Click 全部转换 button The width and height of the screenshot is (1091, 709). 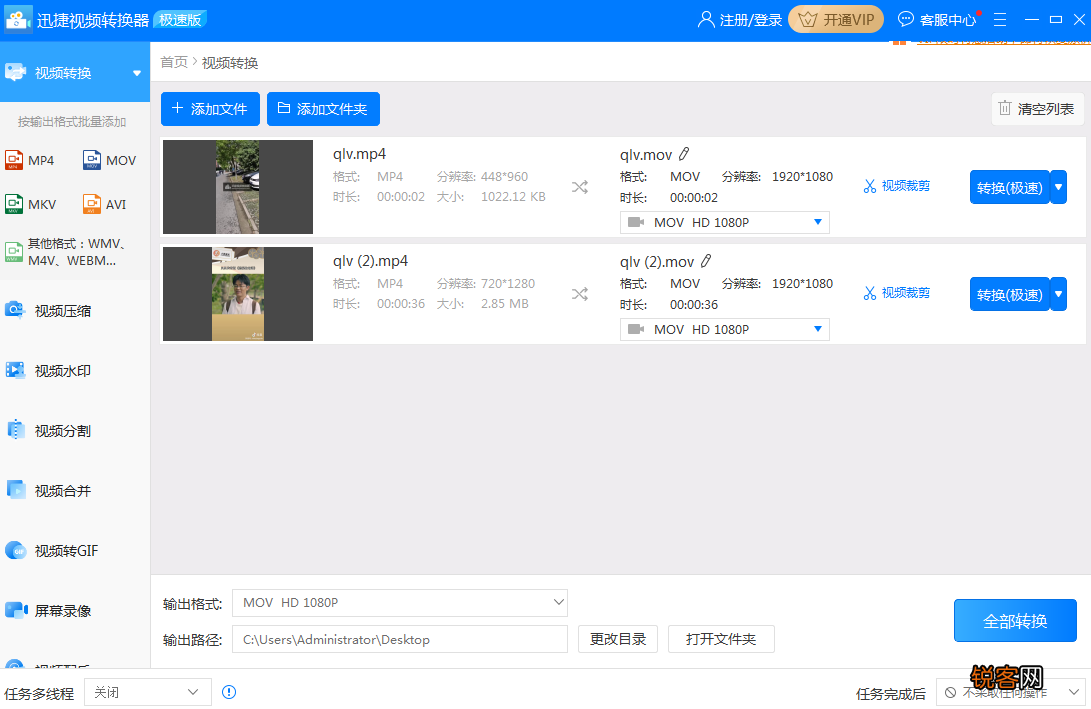[1015, 621]
